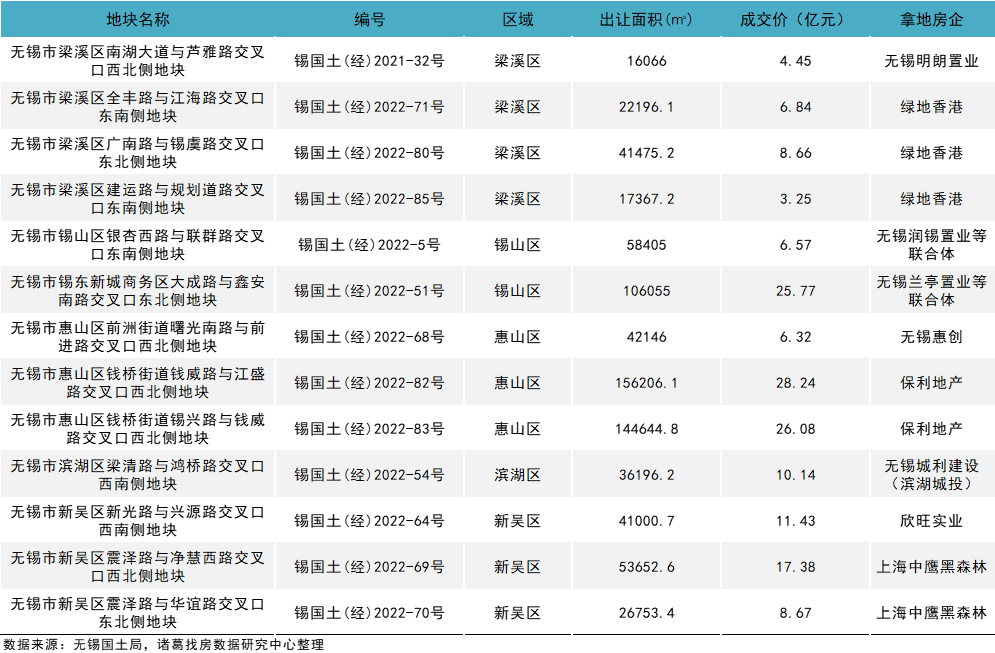Select the cell 锡国土(经)2022-51号

(369, 291)
